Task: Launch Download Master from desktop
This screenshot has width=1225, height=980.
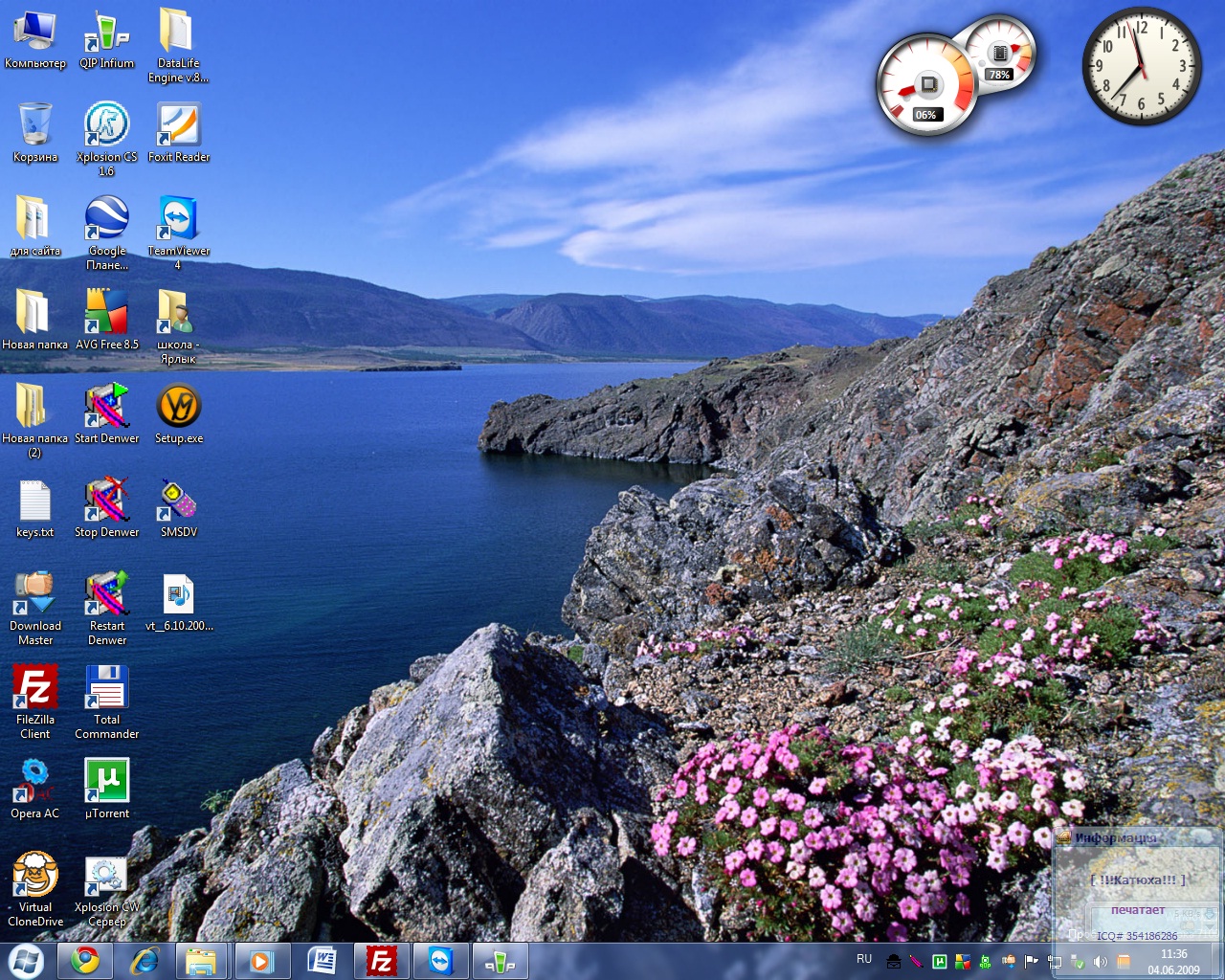Action: click(35, 609)
